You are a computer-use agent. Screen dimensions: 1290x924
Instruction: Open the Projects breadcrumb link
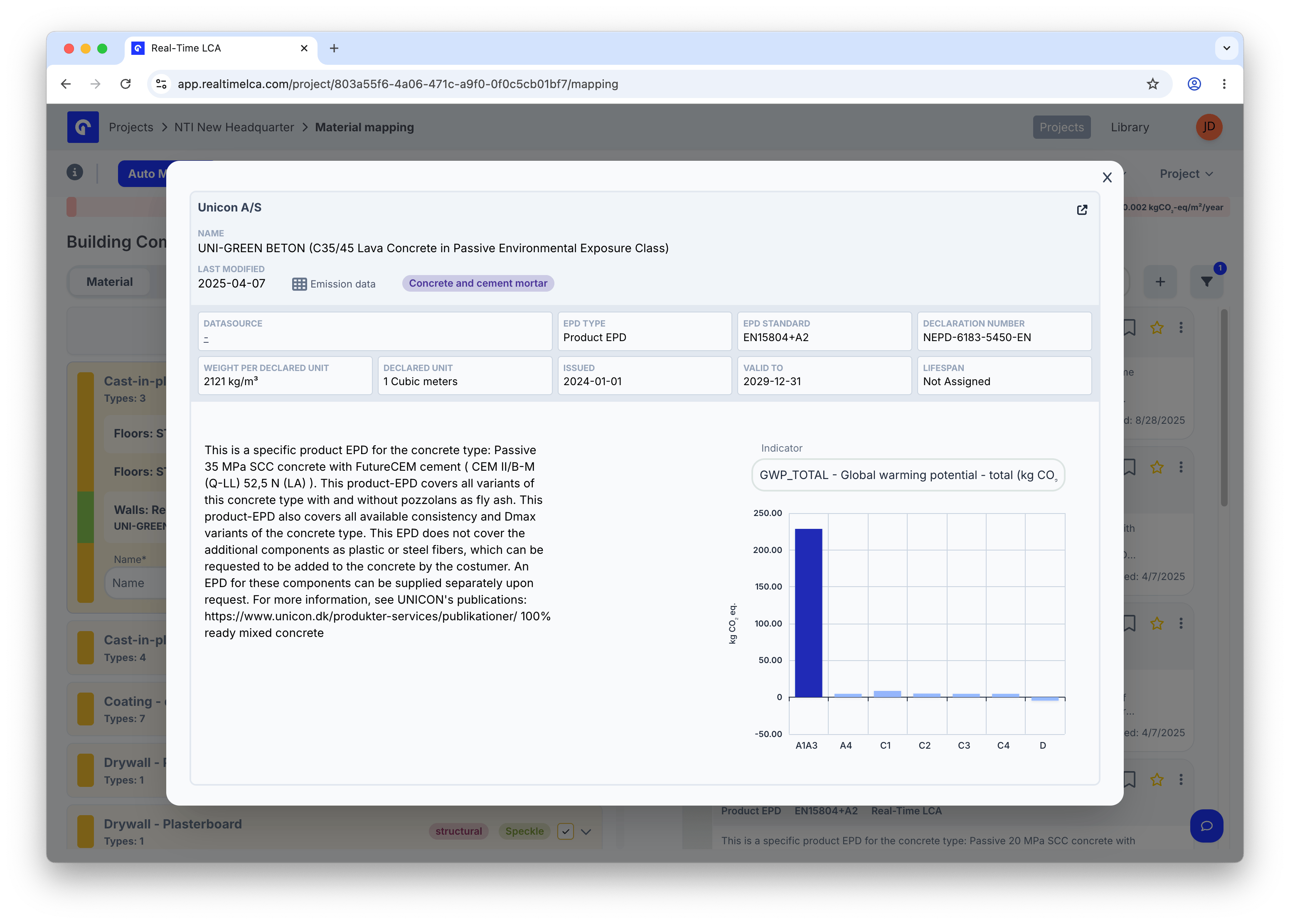coord(131,128)
